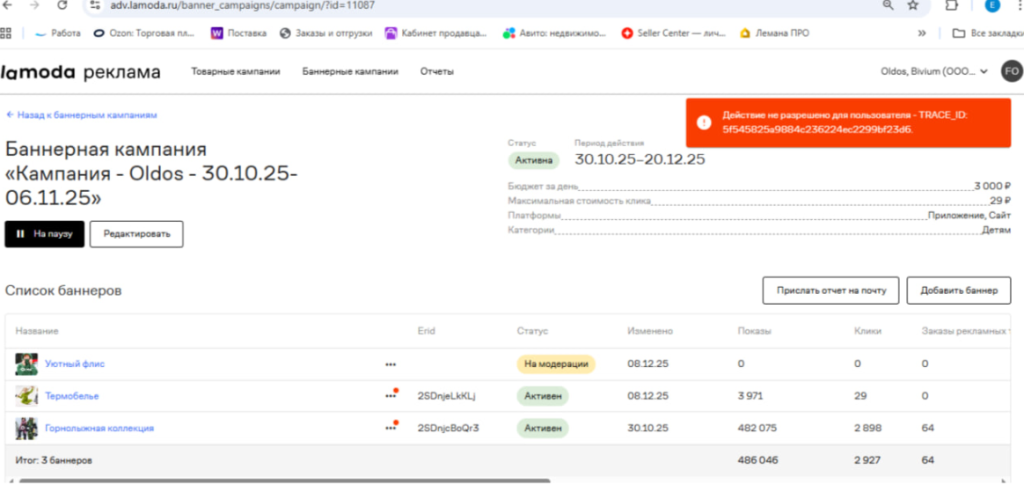Open the Ozon: Торговая пл... bookmark

point(144,33)
